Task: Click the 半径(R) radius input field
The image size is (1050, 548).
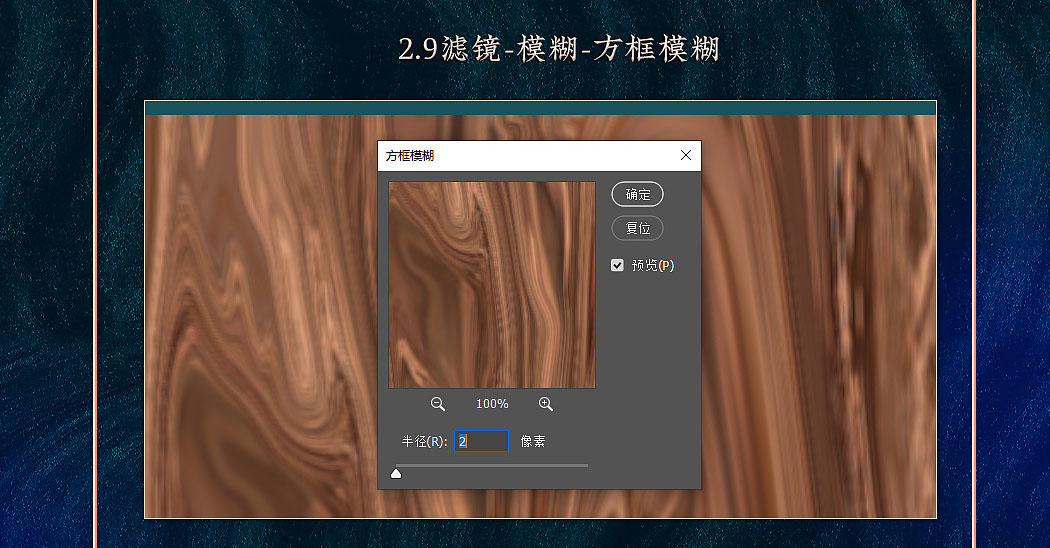Action: 481,441
